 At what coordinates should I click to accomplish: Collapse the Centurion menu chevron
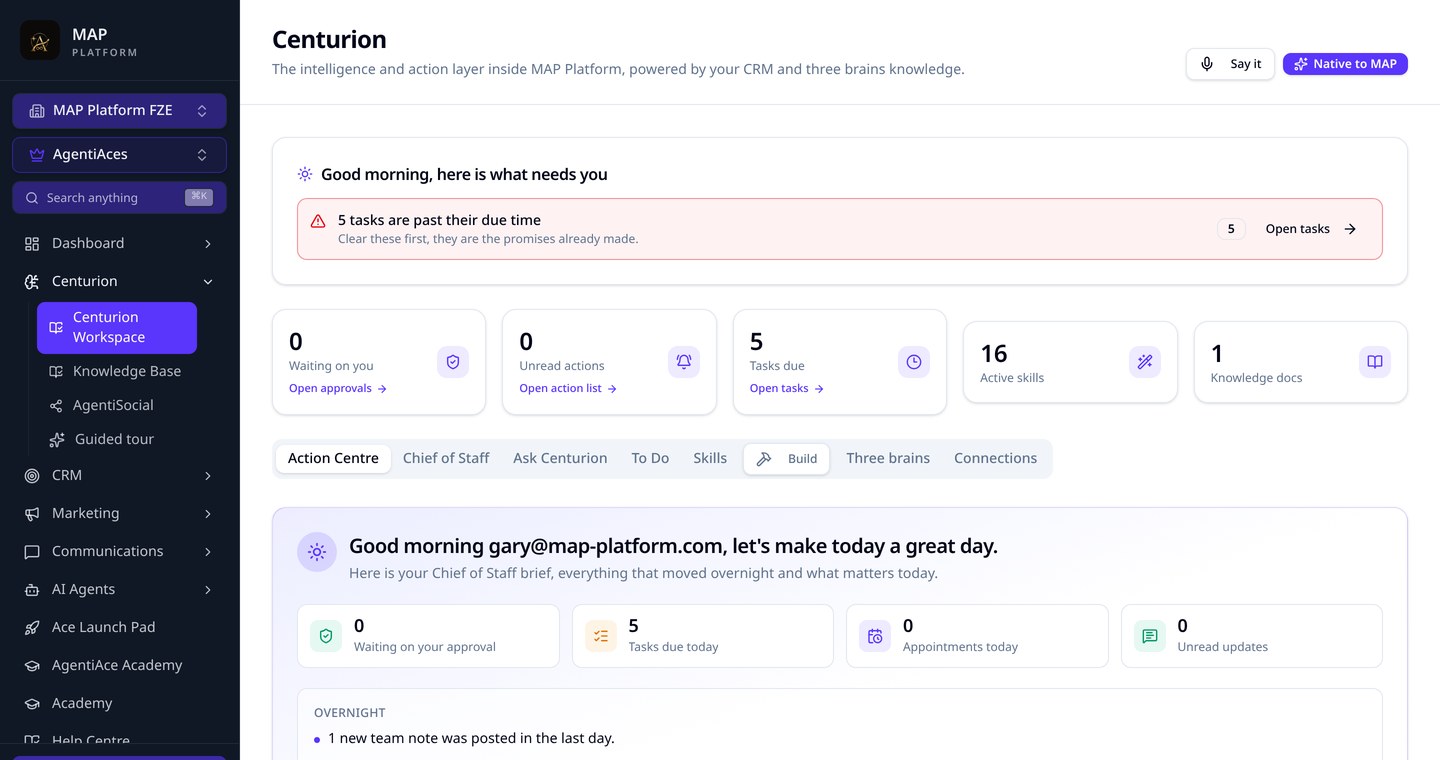[x=208, y=281]
